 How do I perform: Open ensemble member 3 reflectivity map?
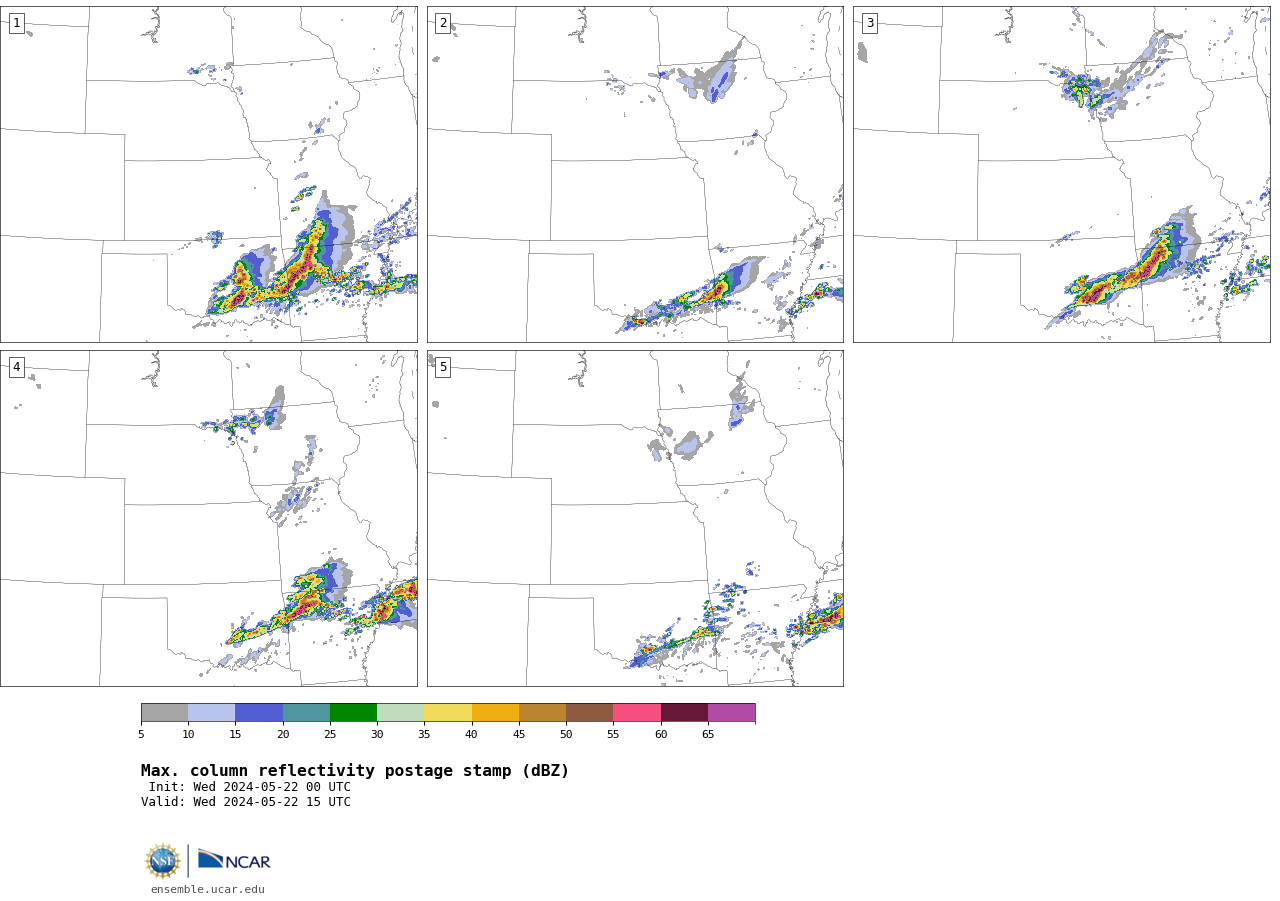click(x=1062, y=175)
